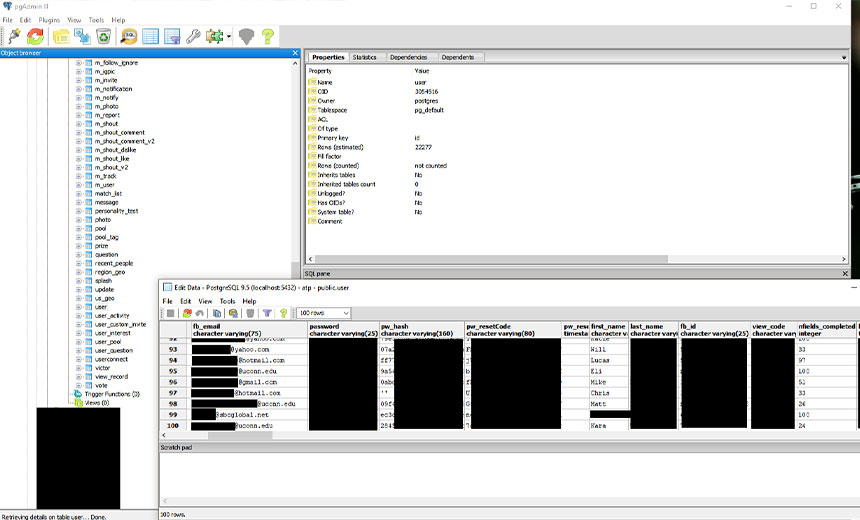Click the purple Sort/Filter funnel icon
The width and height of the screenshot is (860, 520).
pyautogui.click(x=267, y=313)
